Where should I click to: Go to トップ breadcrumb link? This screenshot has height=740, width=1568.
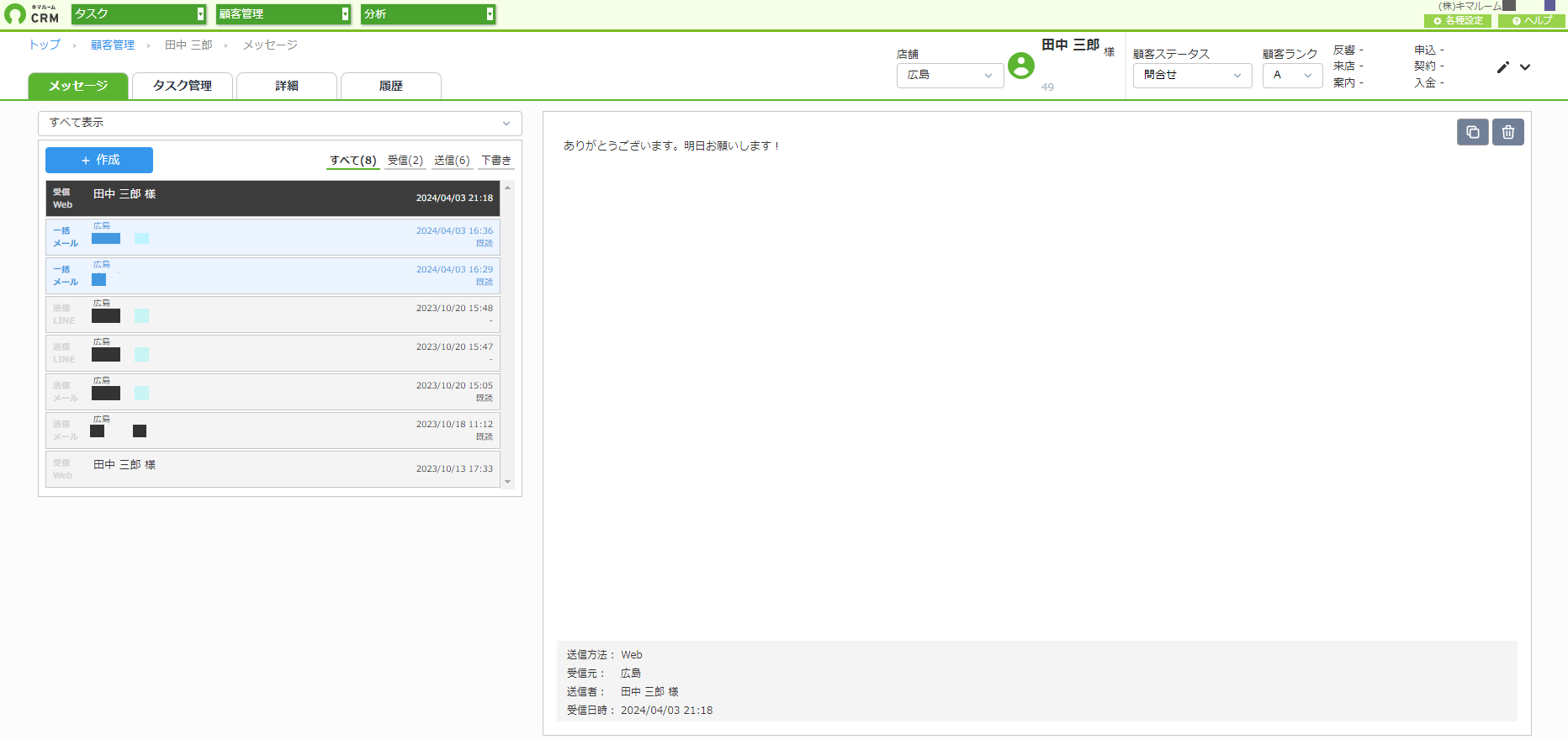(45, 45)
